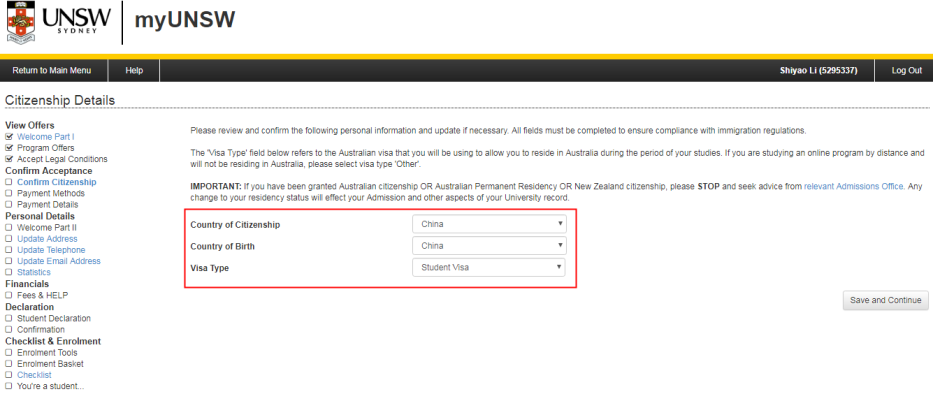Click Confirmation sidebar text
933x401 pixels.
[41, 330]
